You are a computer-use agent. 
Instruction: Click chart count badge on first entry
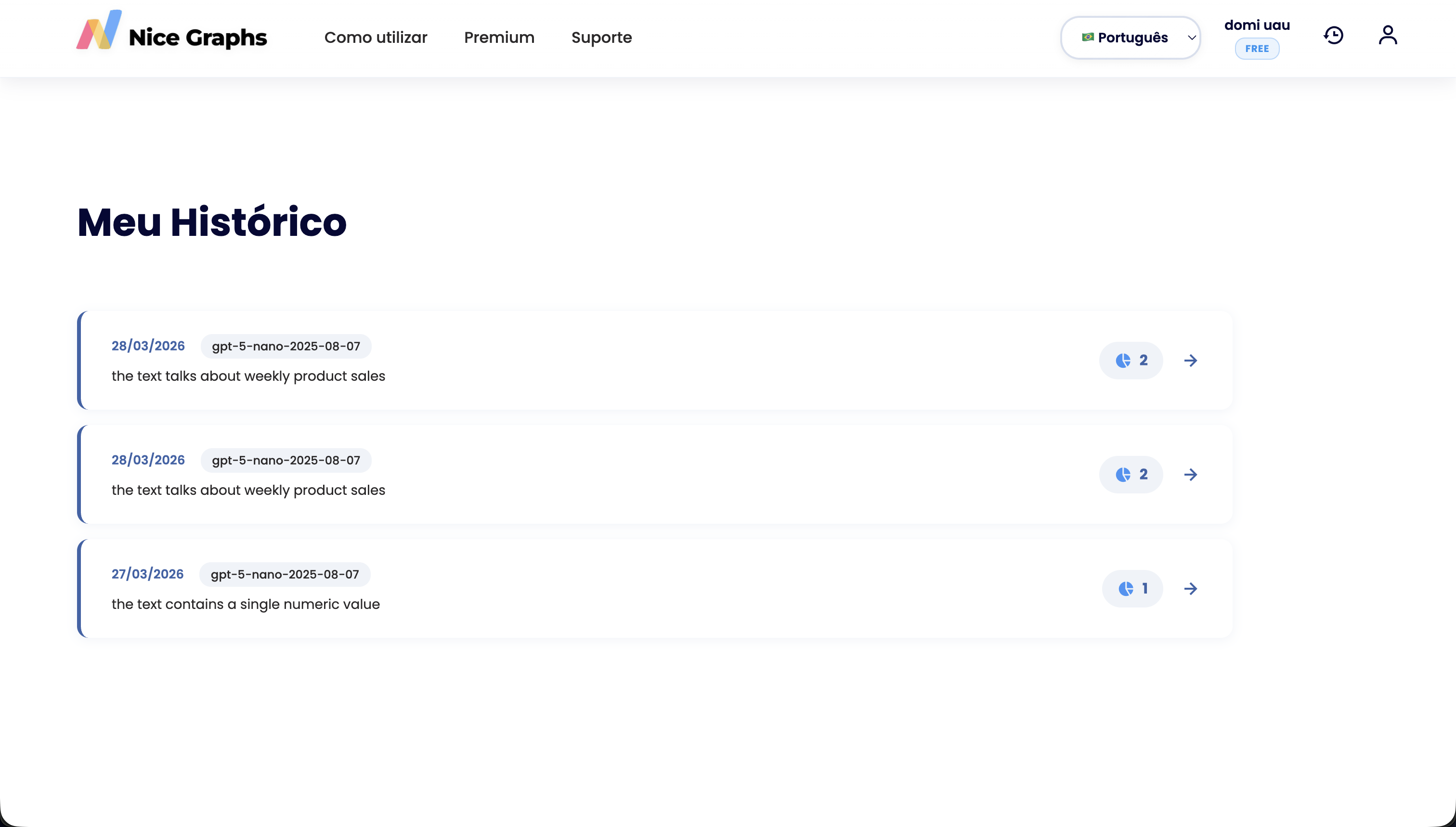click(x=1131, y=361)
